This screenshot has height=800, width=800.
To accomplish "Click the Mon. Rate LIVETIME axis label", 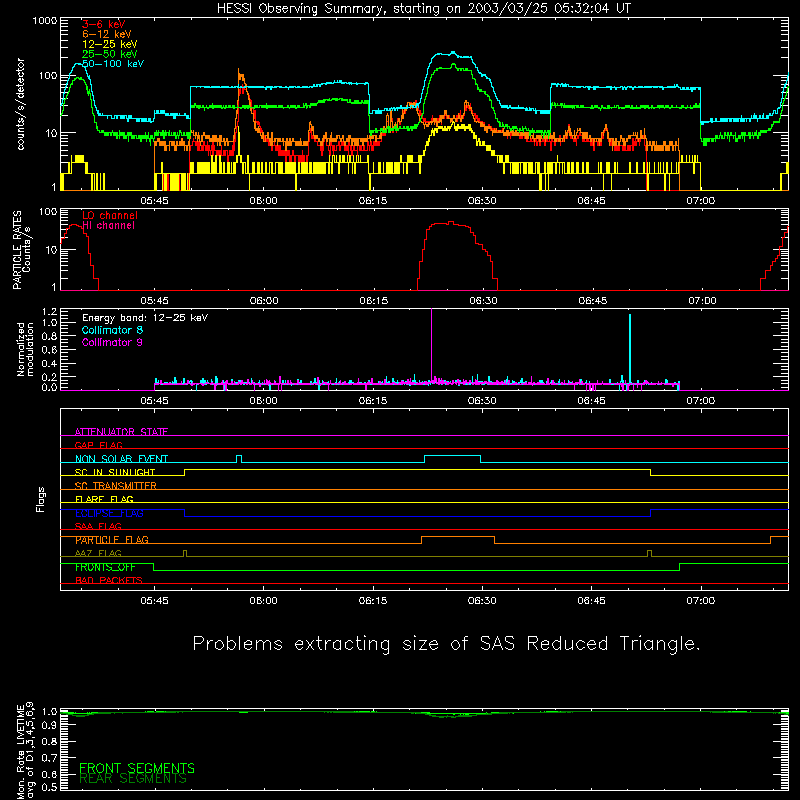I will click(26, 751).
